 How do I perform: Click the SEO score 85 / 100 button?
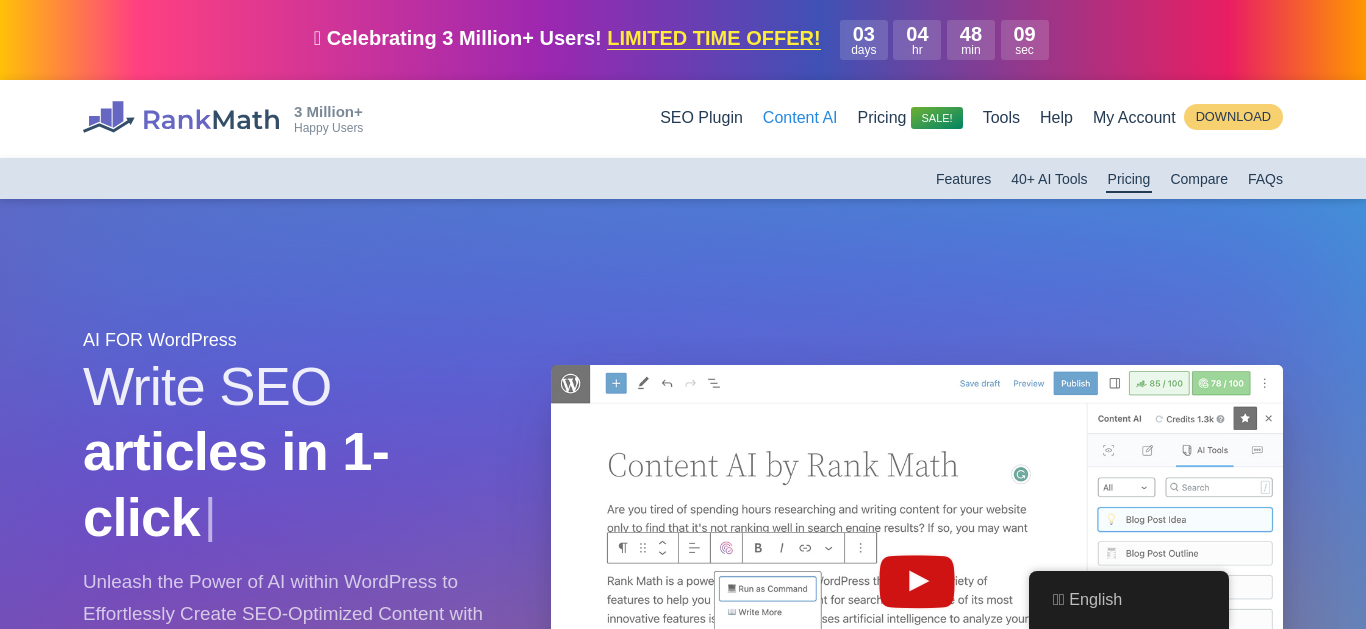1159,383
